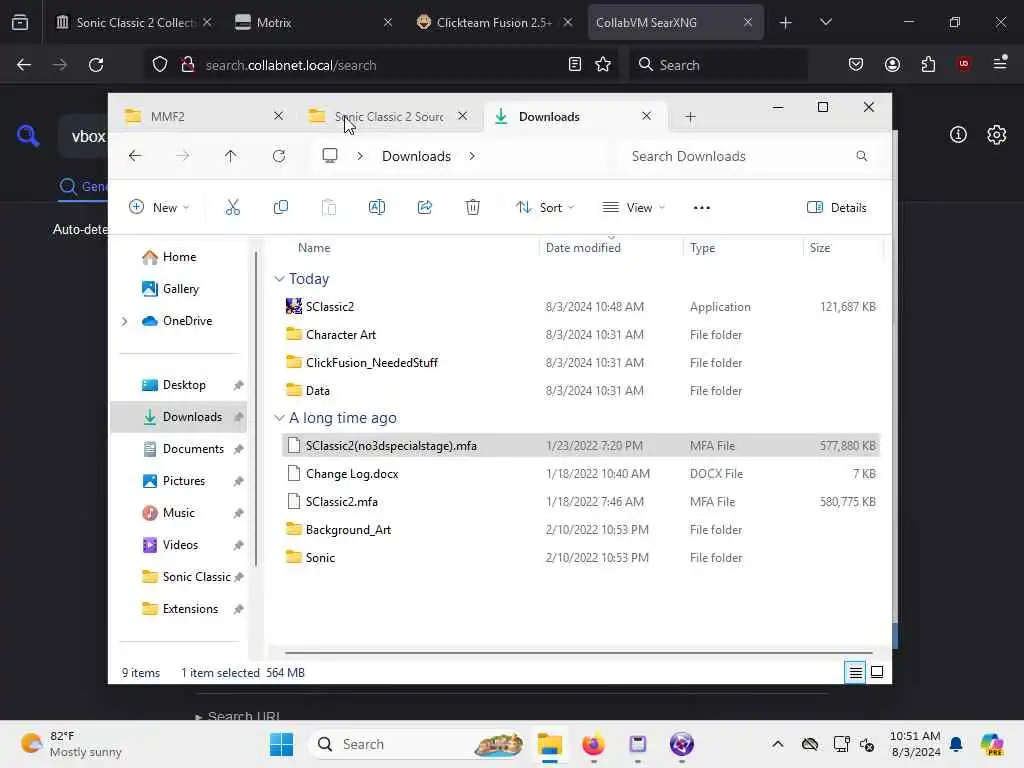Select the Character Art folder
The width and height of the screenshot is (1024, 768).
coord(581,334)
